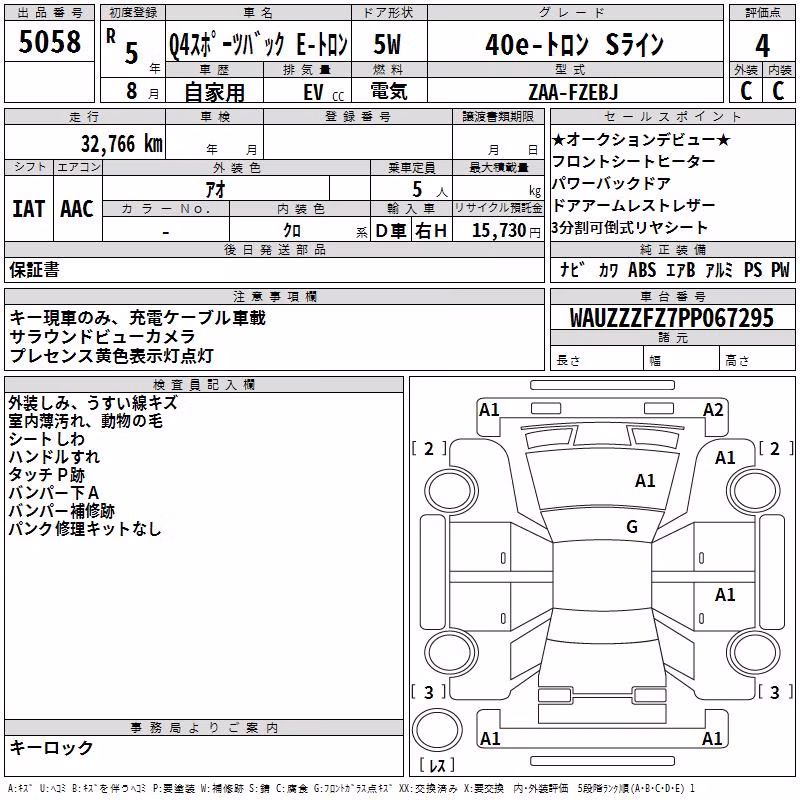This screenshot has width=800, height=800.
Task: Select the fuel type 電気
Action: coord(388,91)
